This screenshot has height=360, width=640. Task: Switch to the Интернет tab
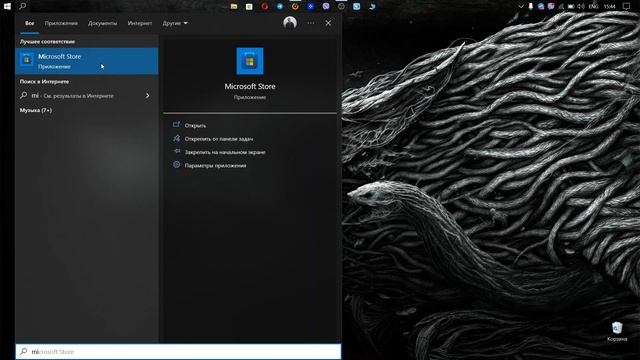[x=140, y=23]
